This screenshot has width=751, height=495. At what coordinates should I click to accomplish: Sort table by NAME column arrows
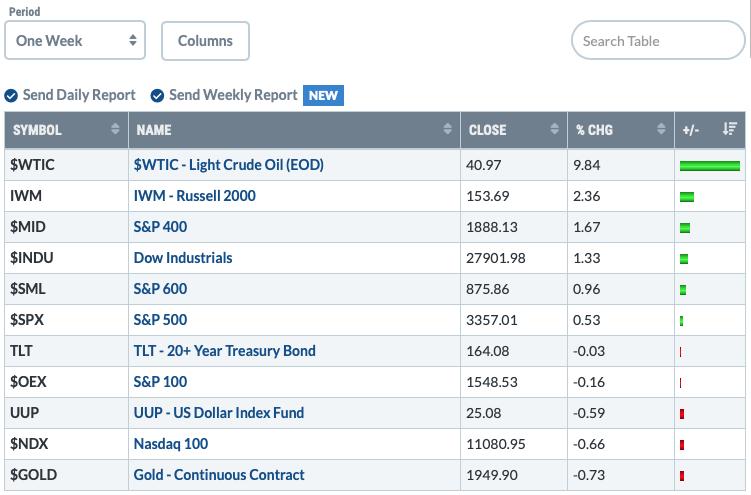[447, 128]
